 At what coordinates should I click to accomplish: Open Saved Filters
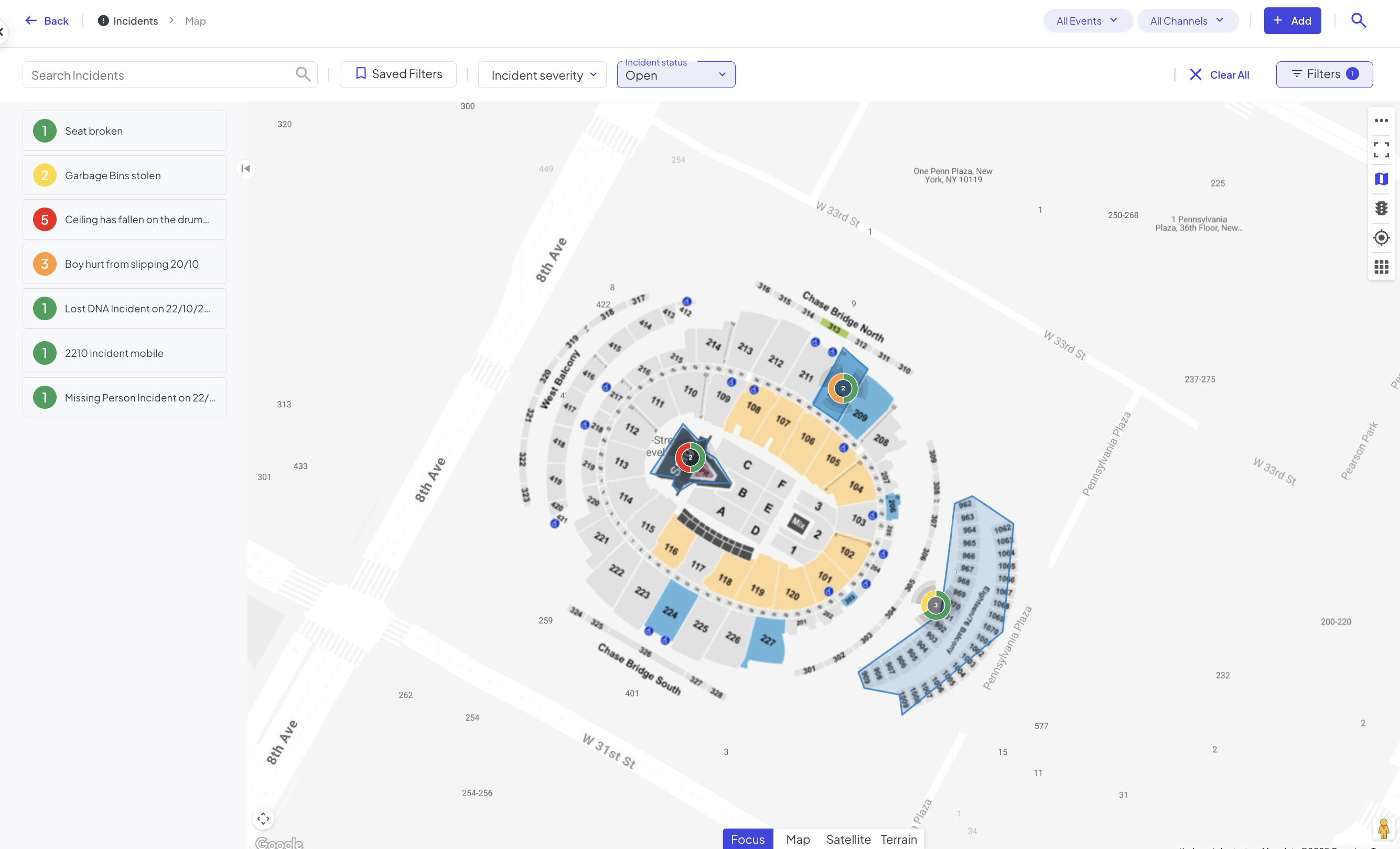(399, 74)
